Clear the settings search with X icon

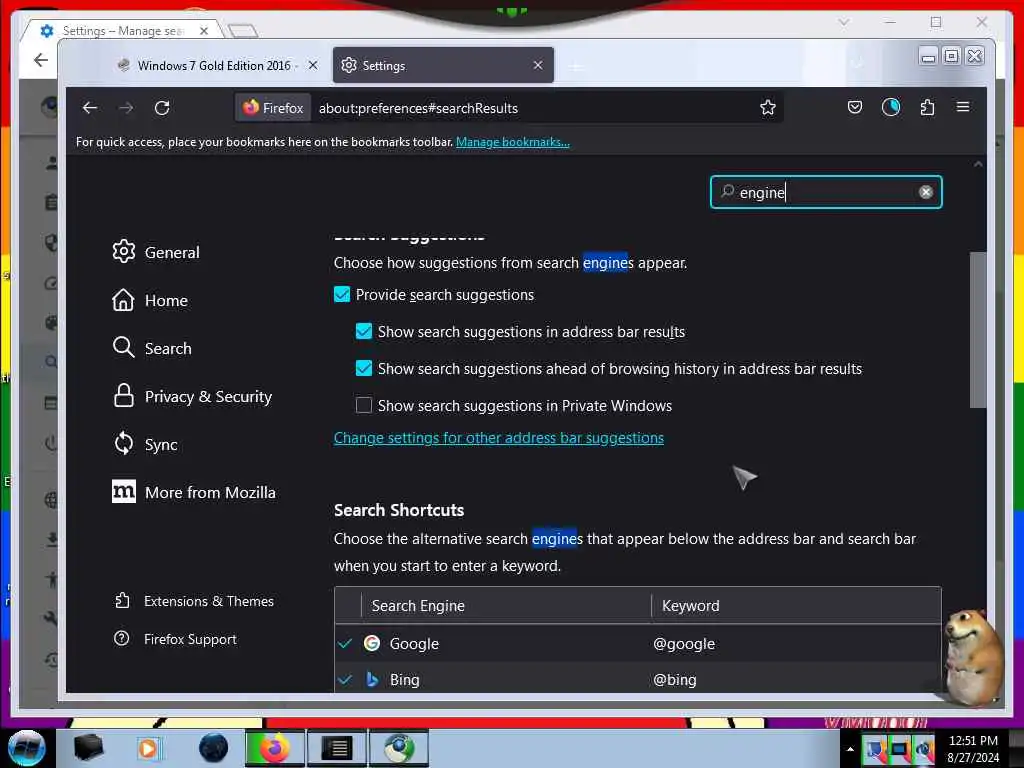[x=925, y=192]
